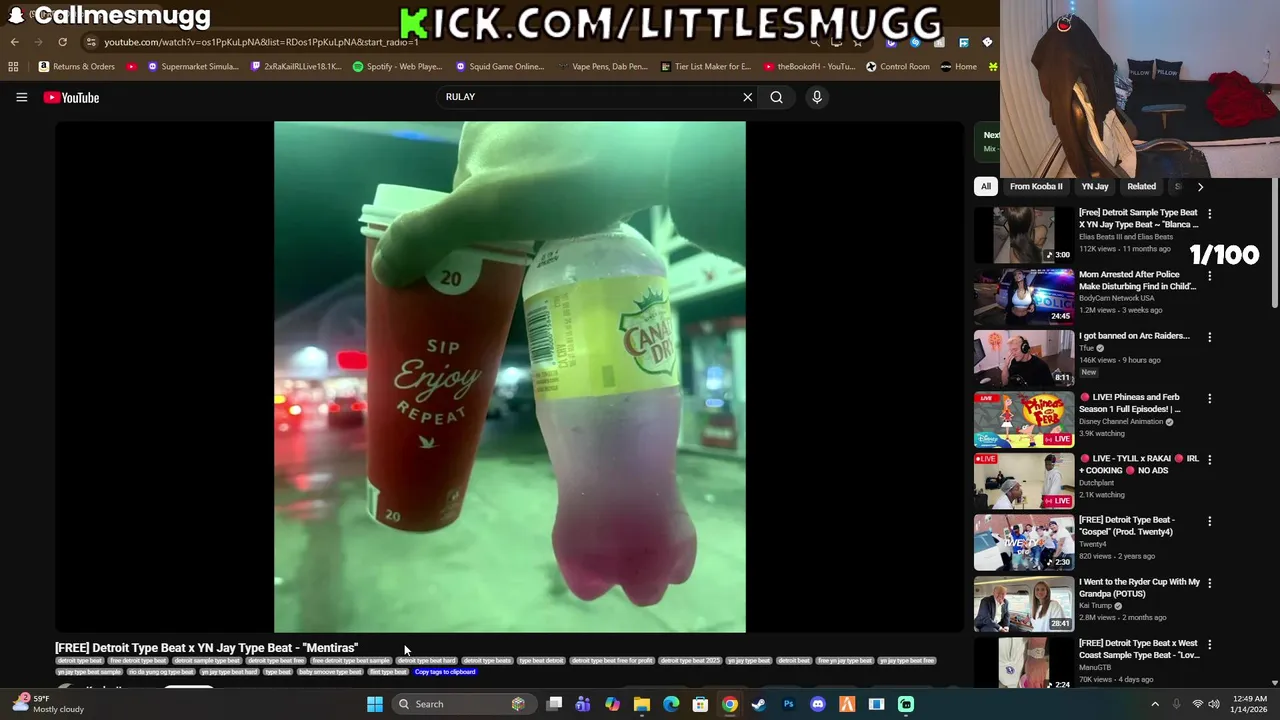Click Copy tags to clipboard
Screen dimensions: 1280x720
click(x=445, y=672)
